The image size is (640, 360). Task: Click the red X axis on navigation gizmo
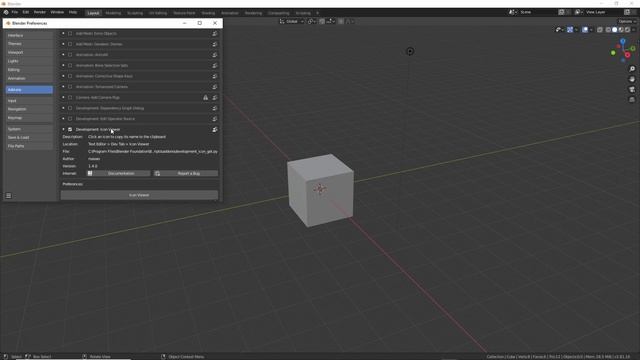(628, 55)
